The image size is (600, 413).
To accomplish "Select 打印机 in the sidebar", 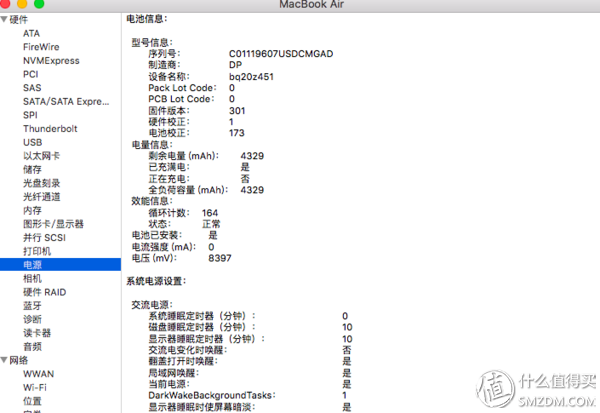I will click(37, 251).
